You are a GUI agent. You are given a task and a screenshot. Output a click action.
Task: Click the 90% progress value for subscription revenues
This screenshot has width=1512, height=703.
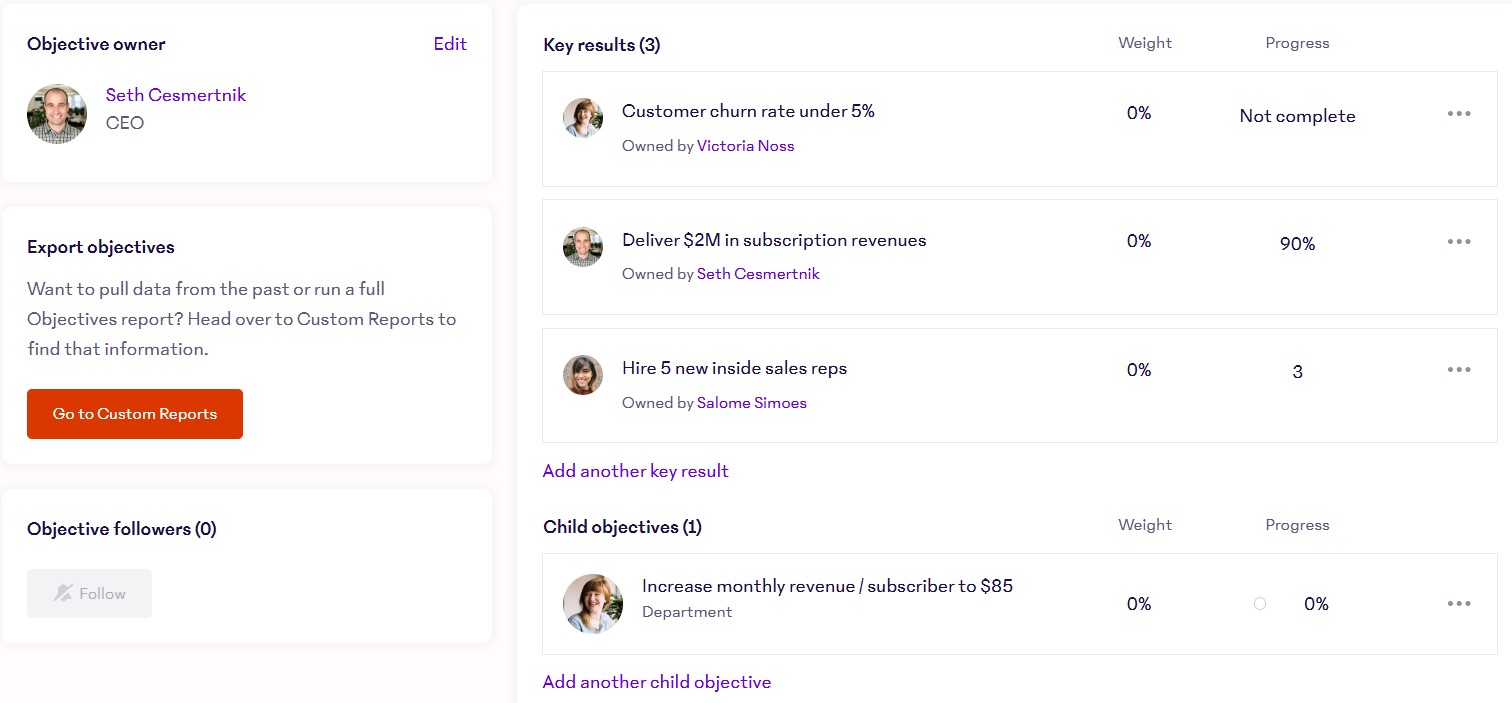pos(1297,244)
